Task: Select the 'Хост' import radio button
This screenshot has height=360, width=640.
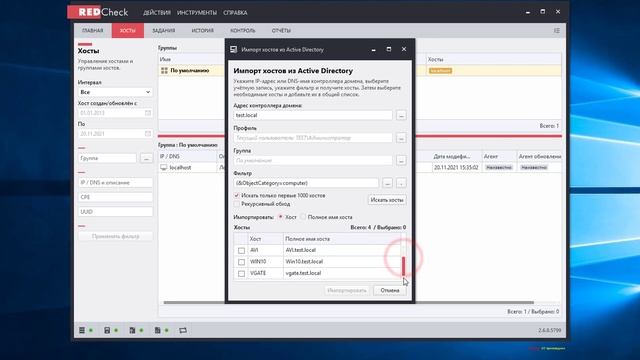Action: [x=280, y=217]
